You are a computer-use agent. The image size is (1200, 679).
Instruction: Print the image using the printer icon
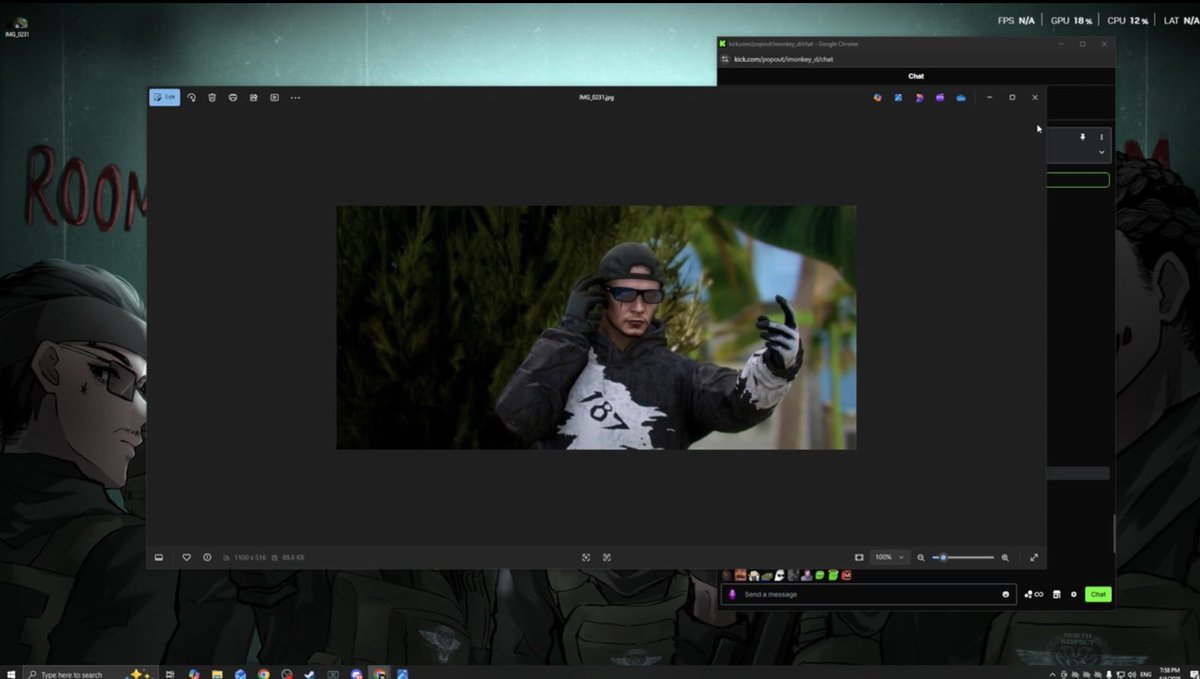pos(233,97)
